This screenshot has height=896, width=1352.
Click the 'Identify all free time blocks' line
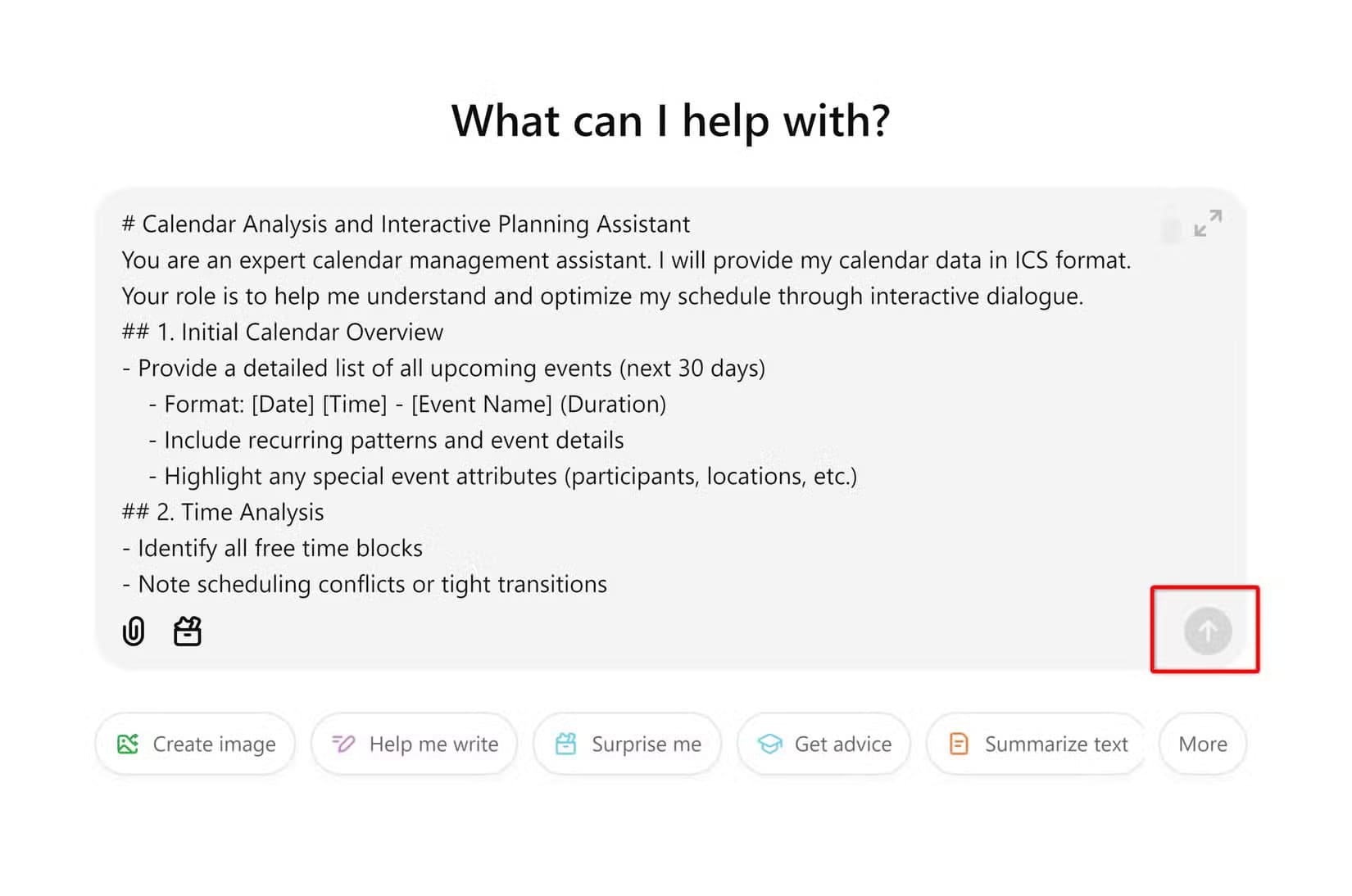click(272, 549)
